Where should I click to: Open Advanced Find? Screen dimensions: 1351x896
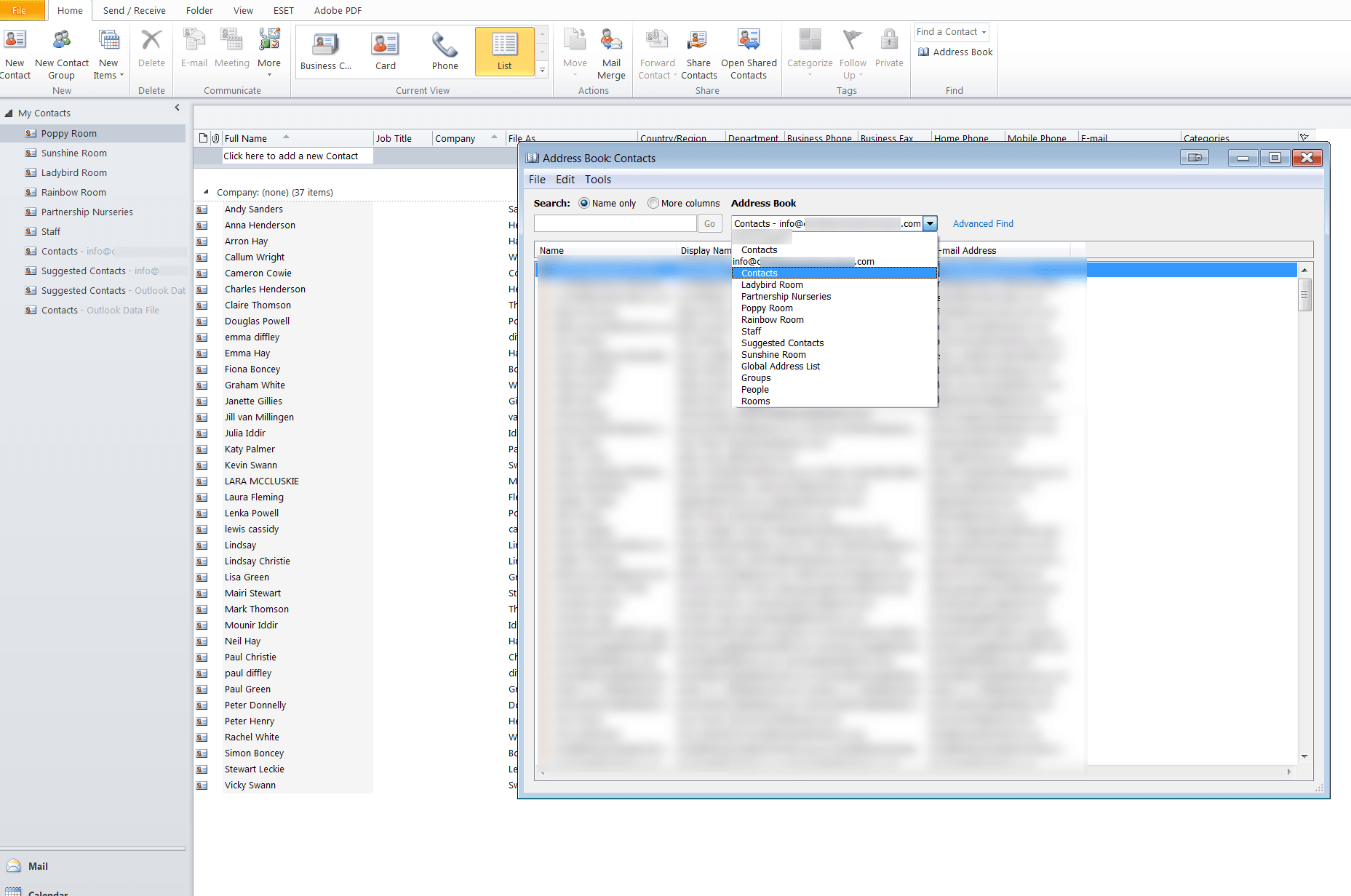982,223
